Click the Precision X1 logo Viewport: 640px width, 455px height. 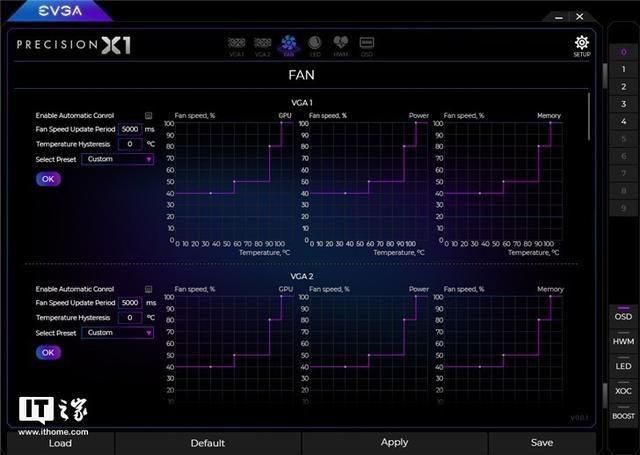74,45
